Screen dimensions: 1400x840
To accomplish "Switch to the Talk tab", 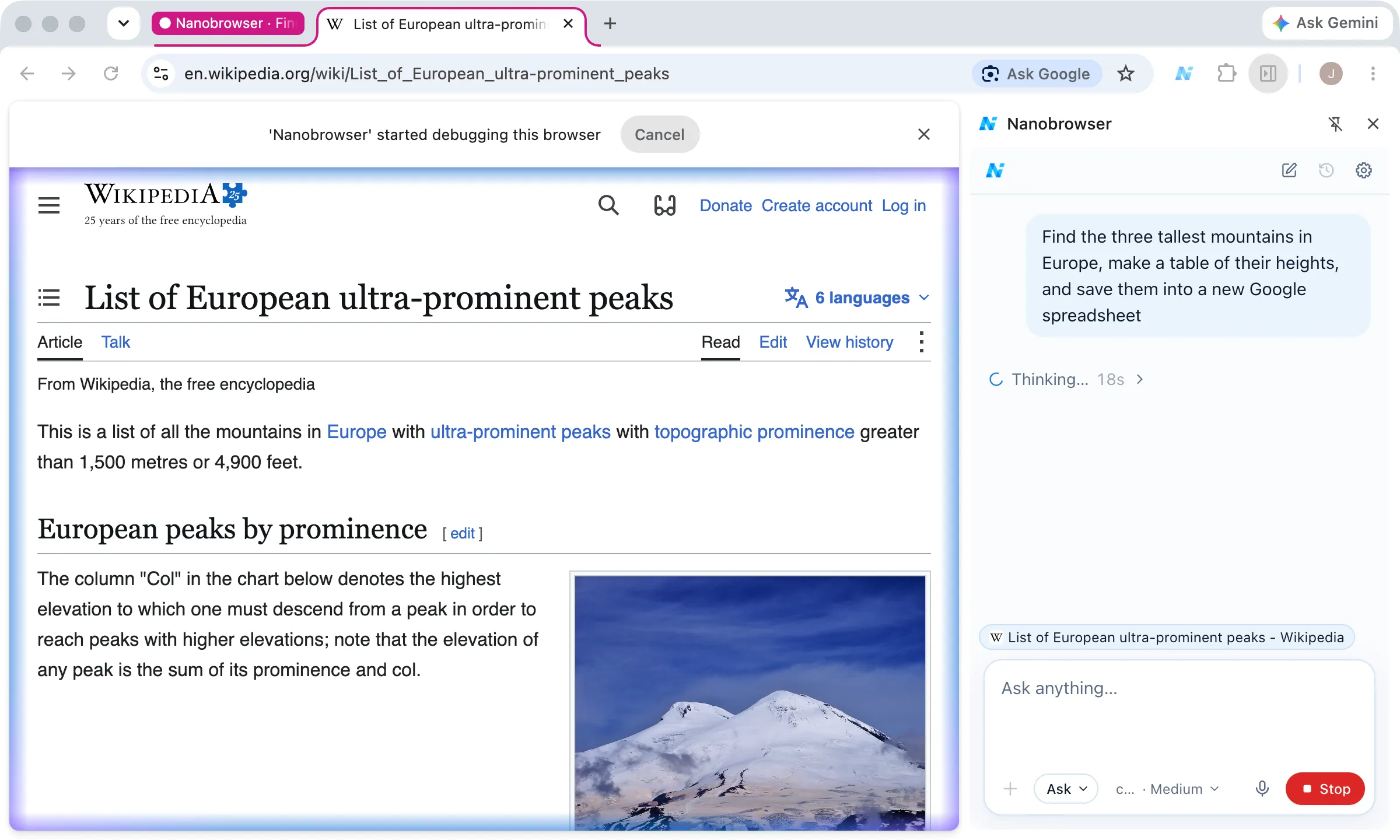I will 116,342.
